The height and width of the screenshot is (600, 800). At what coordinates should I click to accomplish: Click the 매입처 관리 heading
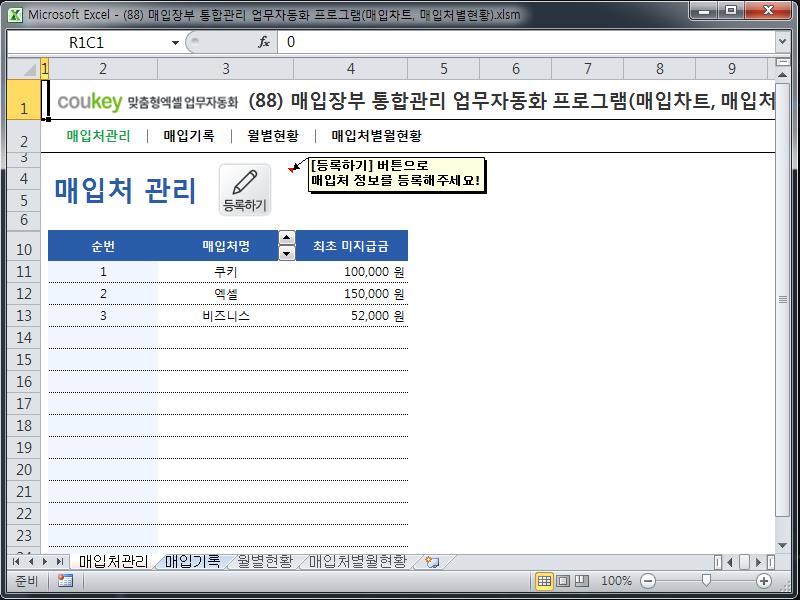click(x=125, y=190)
